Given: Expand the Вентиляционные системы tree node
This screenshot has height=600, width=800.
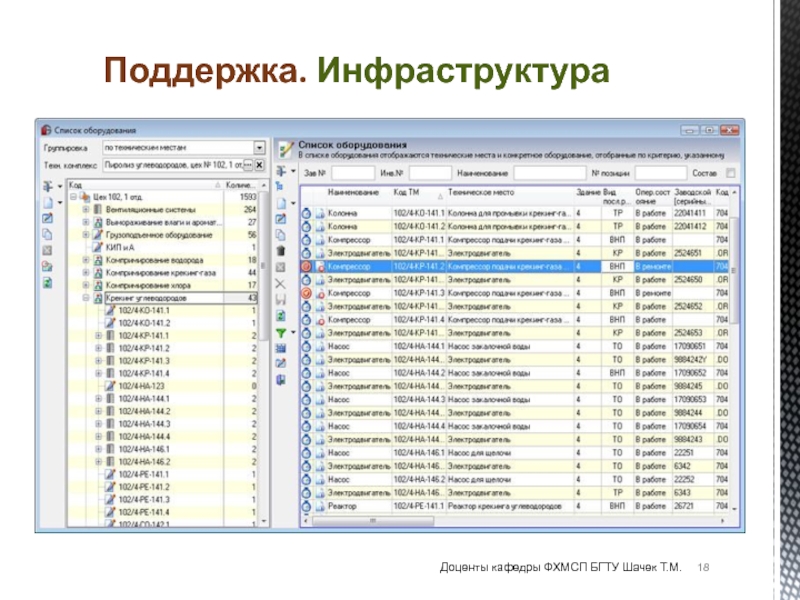Looking at the screenshot, I should coord(85,210).
